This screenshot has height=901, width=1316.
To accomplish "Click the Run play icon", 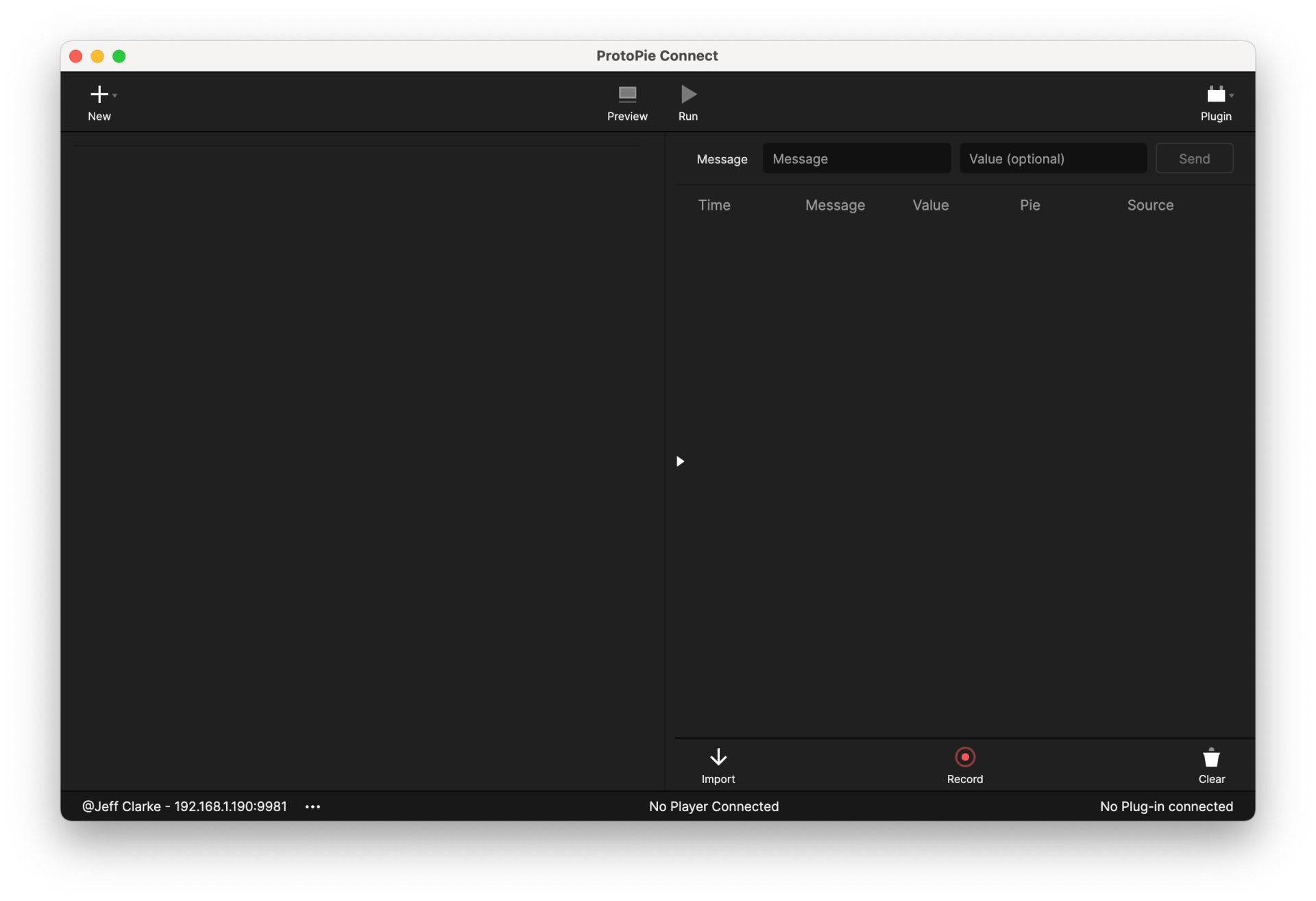I will [x=688, y=94].
